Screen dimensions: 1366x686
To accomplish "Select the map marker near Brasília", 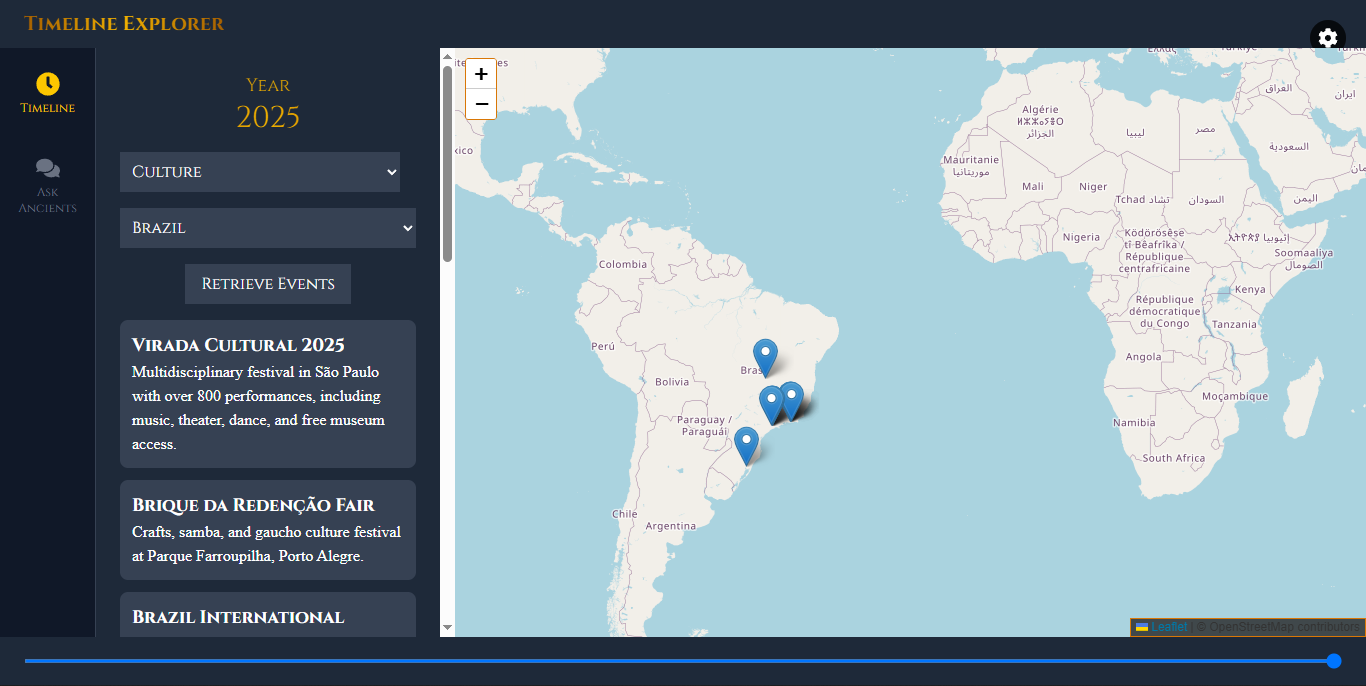I will click(765, 359).
